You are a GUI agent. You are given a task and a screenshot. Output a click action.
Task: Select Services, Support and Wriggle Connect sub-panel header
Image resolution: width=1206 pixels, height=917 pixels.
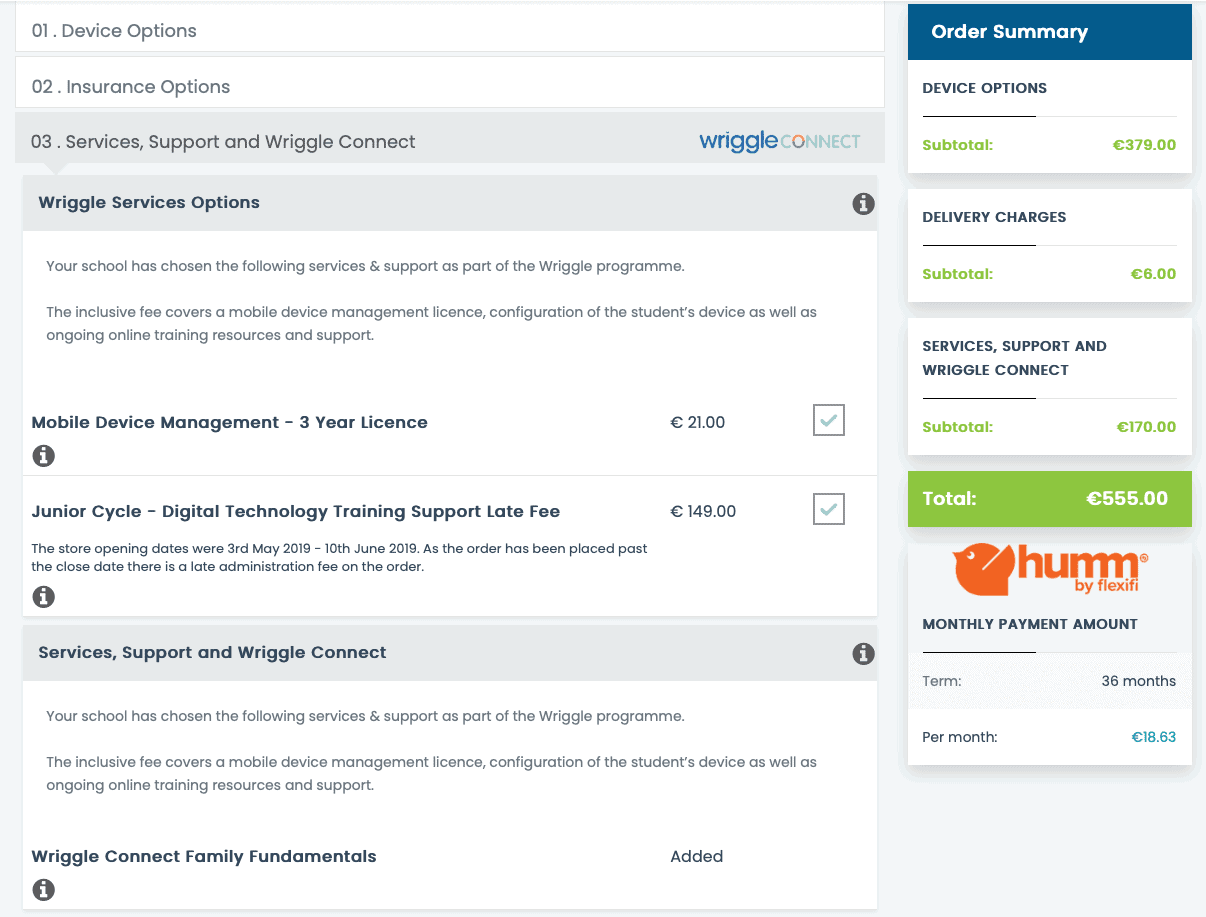click(x=450, y=653)
